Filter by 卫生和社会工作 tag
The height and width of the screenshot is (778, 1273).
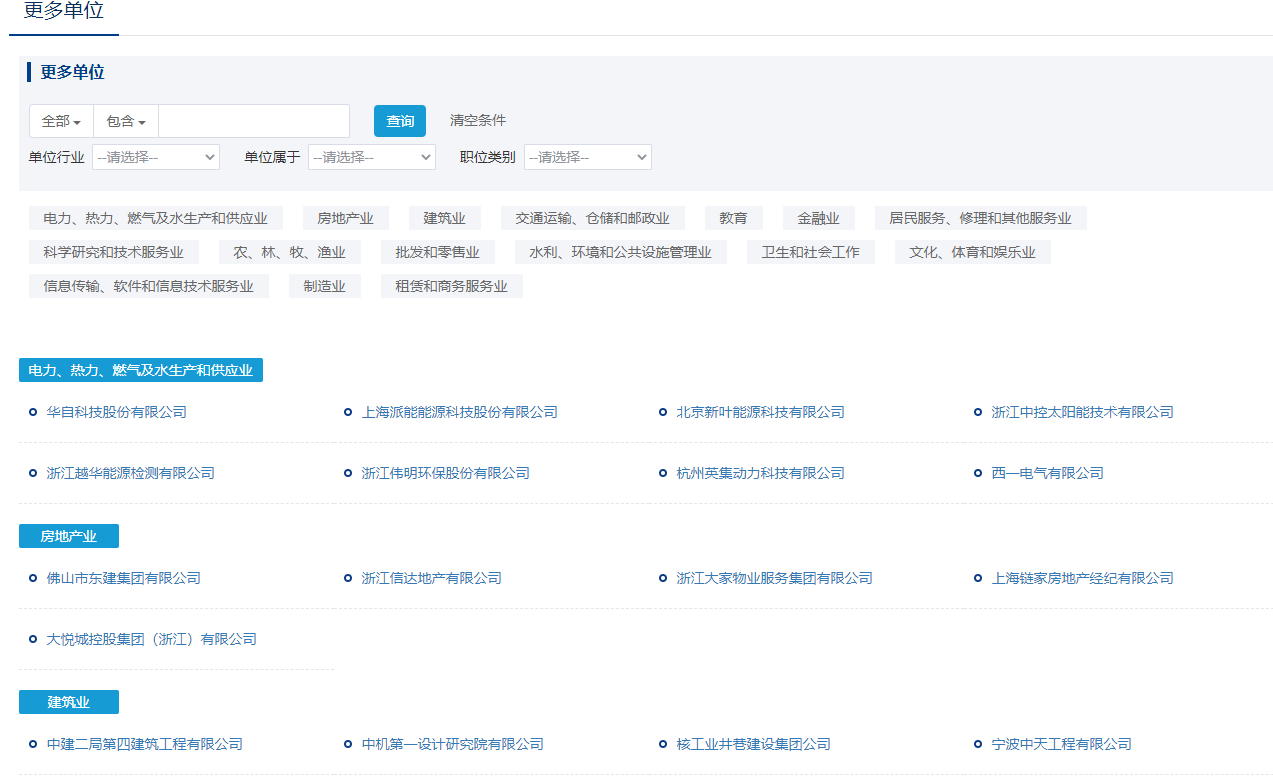(811, 252)
